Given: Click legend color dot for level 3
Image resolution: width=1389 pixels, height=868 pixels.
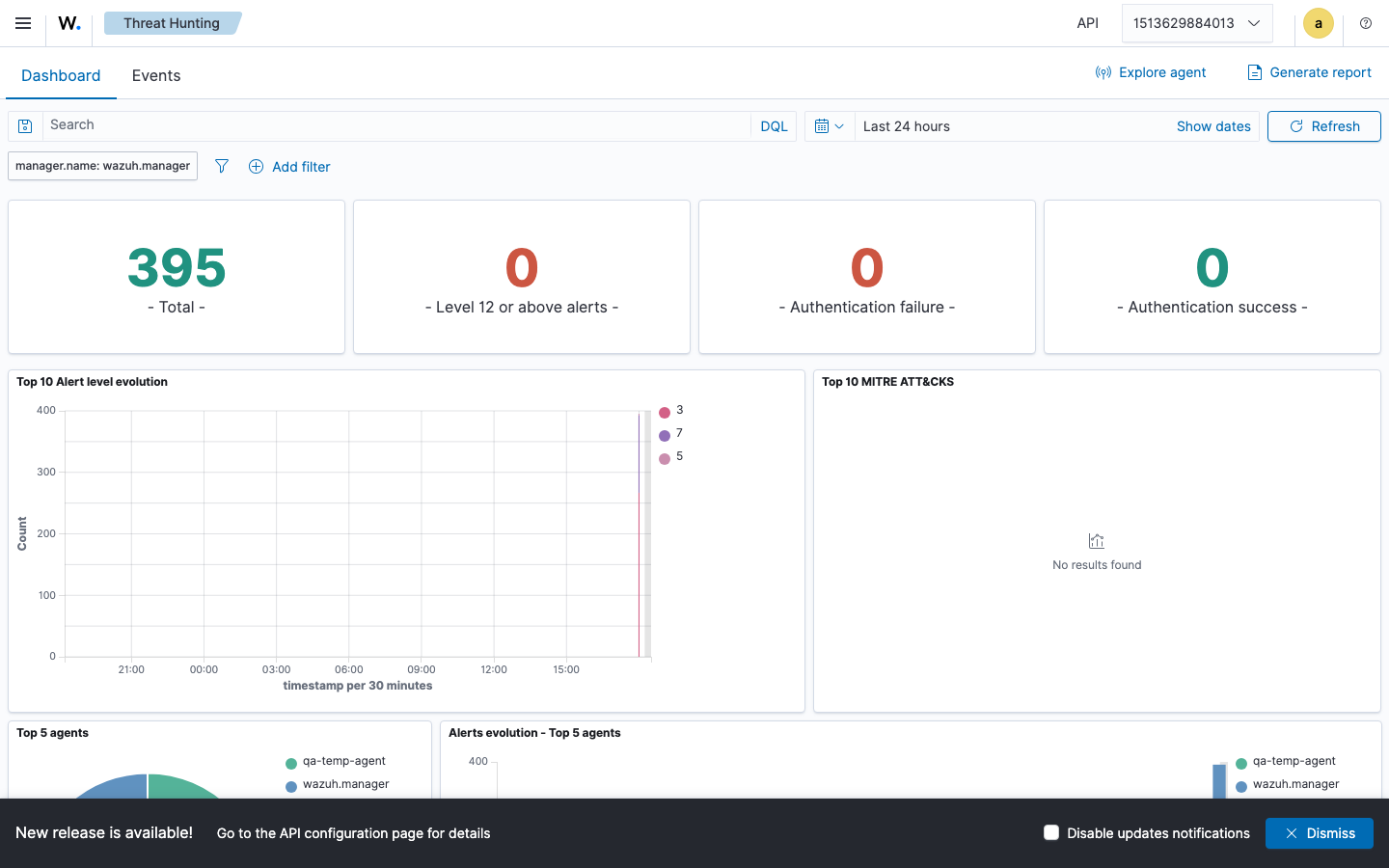Looking at the screenshot, I should click(x=665, y=413).
